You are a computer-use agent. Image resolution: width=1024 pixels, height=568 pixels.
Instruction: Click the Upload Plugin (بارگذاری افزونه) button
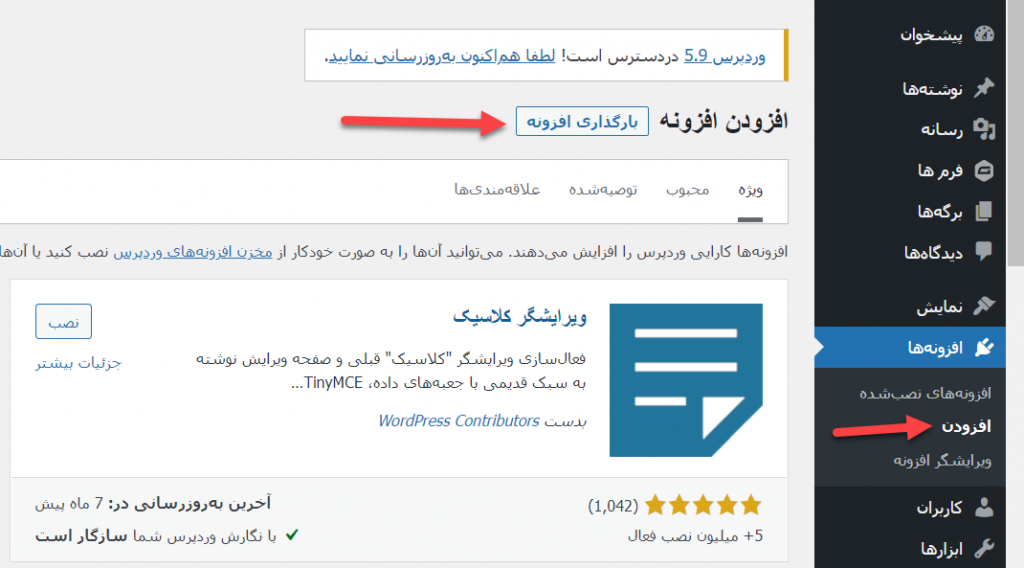pos(582,121)
